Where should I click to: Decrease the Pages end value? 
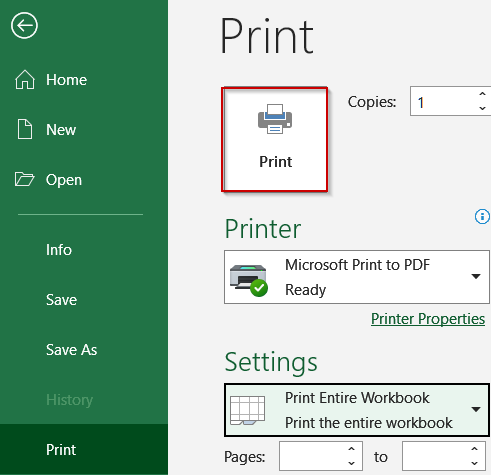pos(474,463)
